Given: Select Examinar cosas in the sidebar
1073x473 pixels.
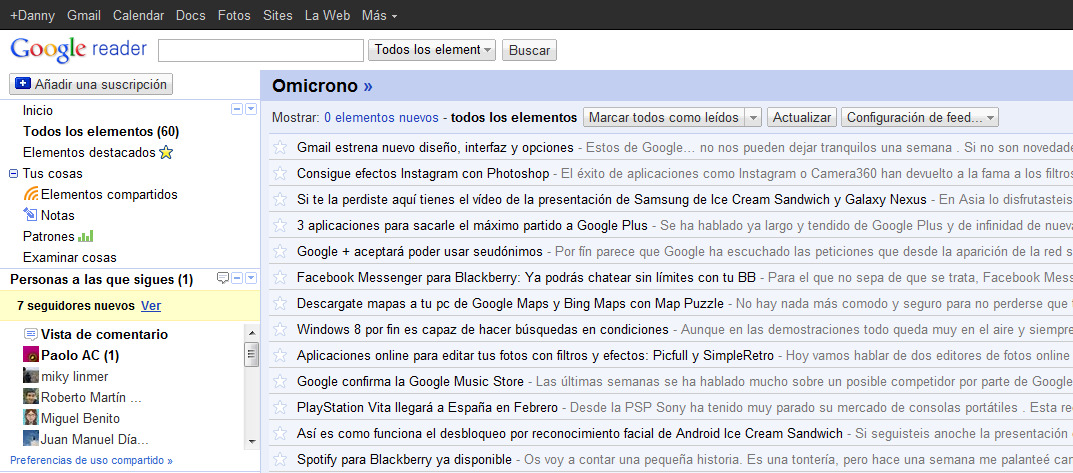Looking at the screenshot, I should point(70,257).
